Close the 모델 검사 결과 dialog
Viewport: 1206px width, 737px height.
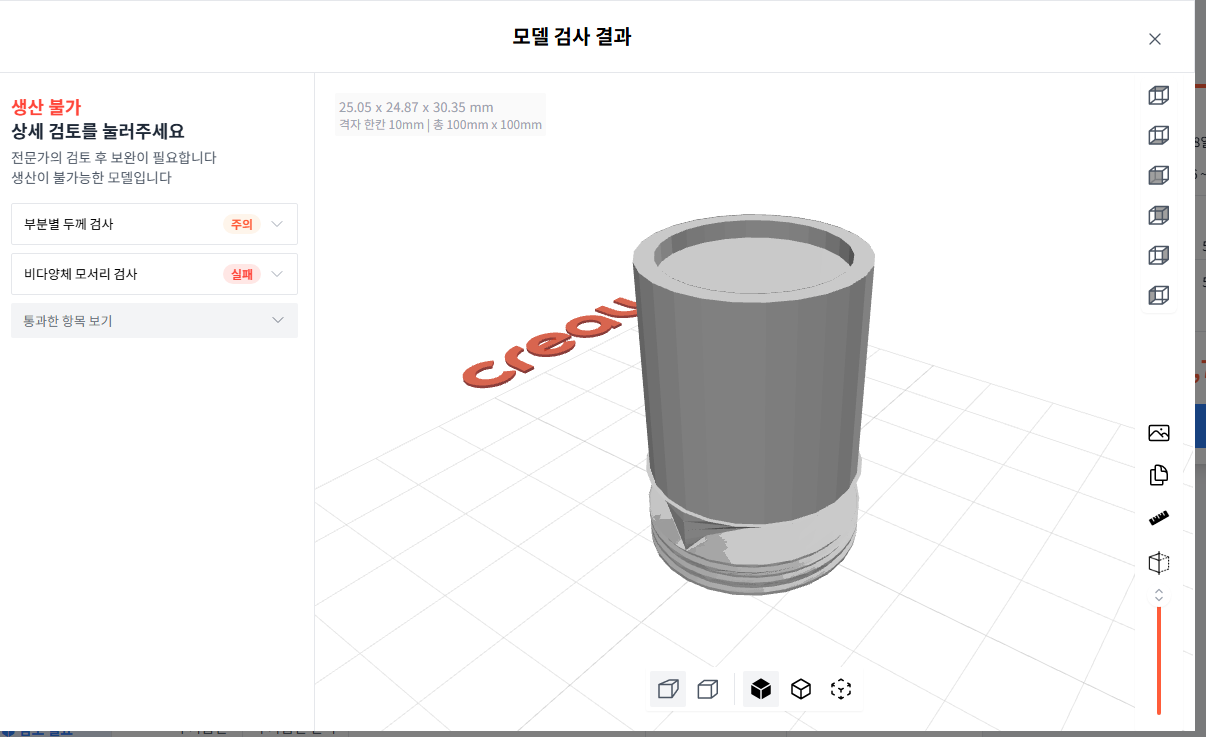(x=1155, y=39)
